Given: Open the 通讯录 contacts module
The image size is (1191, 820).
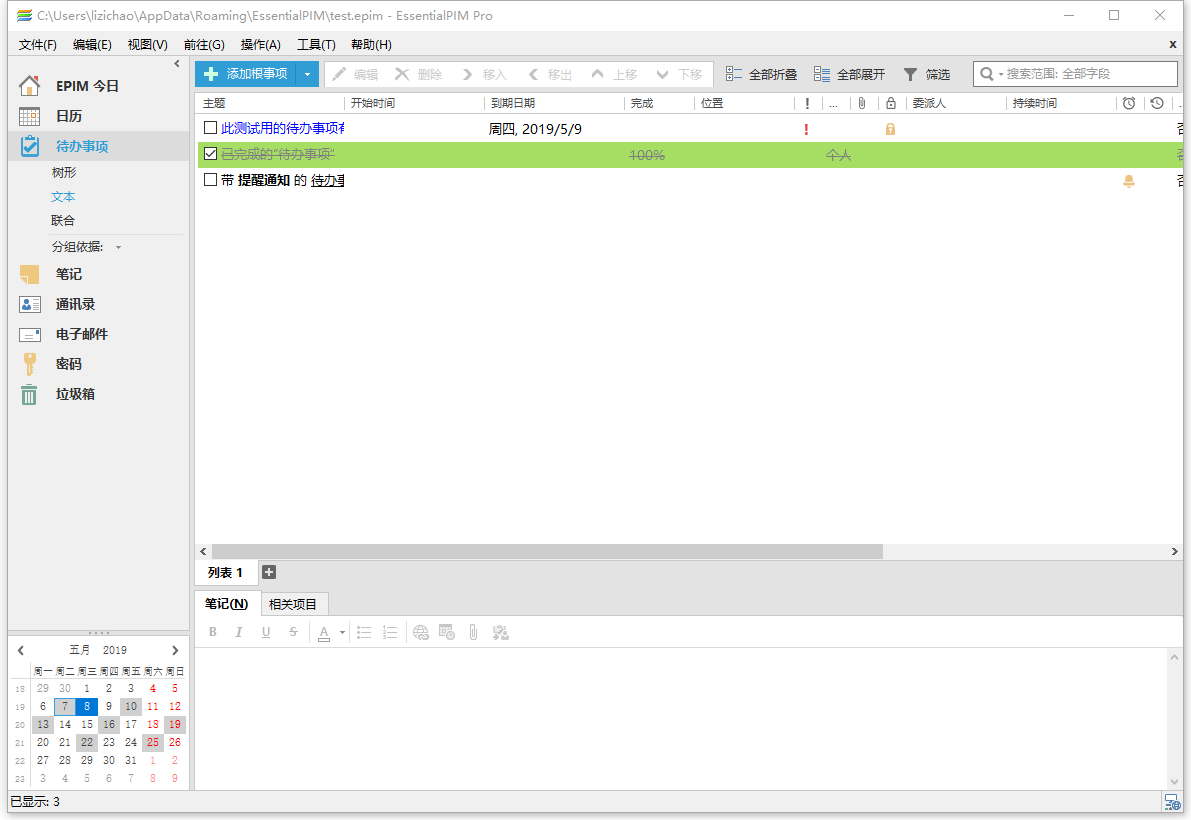Looking at the screenshot, I should pyautogui.click(x=75, y=304).
